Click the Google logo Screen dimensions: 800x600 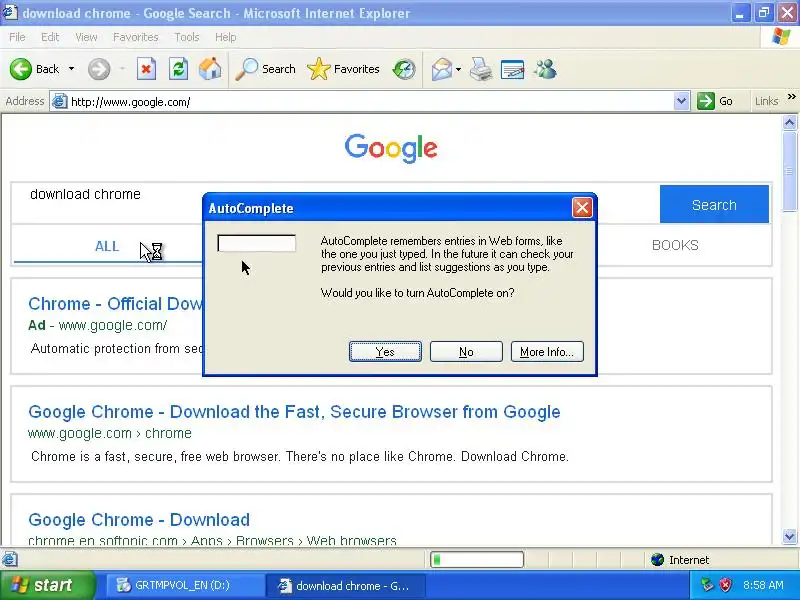[391, 148]
